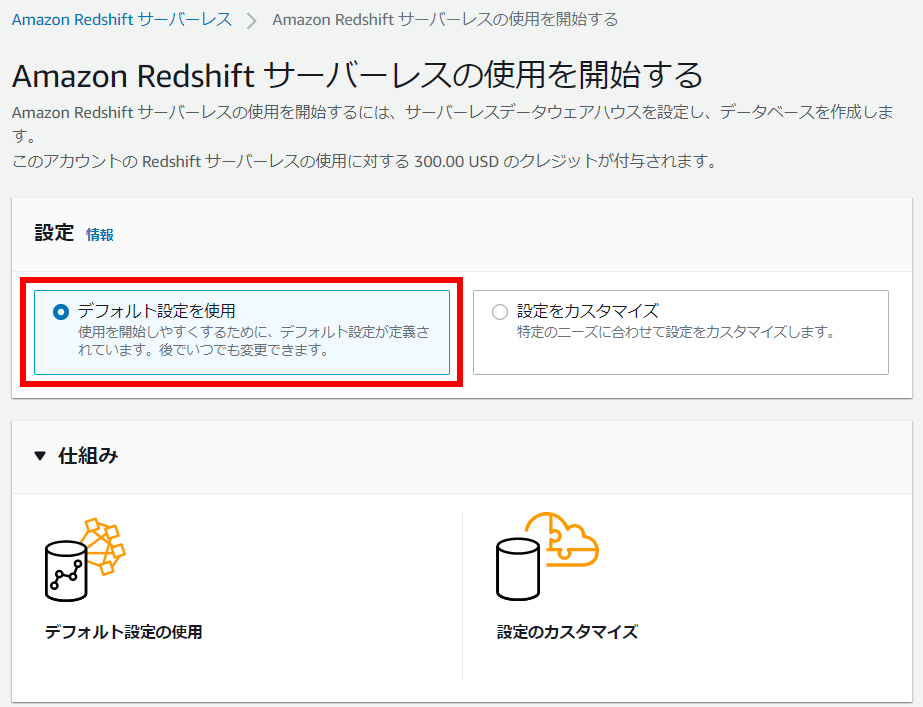Click the 設定 panel heading
Screen dimensions: 923x707
tap(54, 233)
